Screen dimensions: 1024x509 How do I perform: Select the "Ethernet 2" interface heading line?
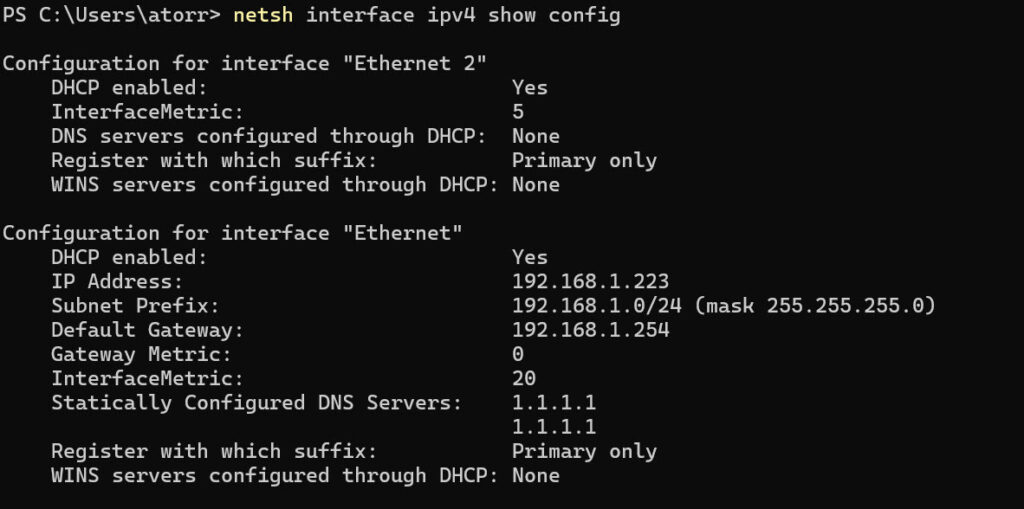tap(244, 63)
